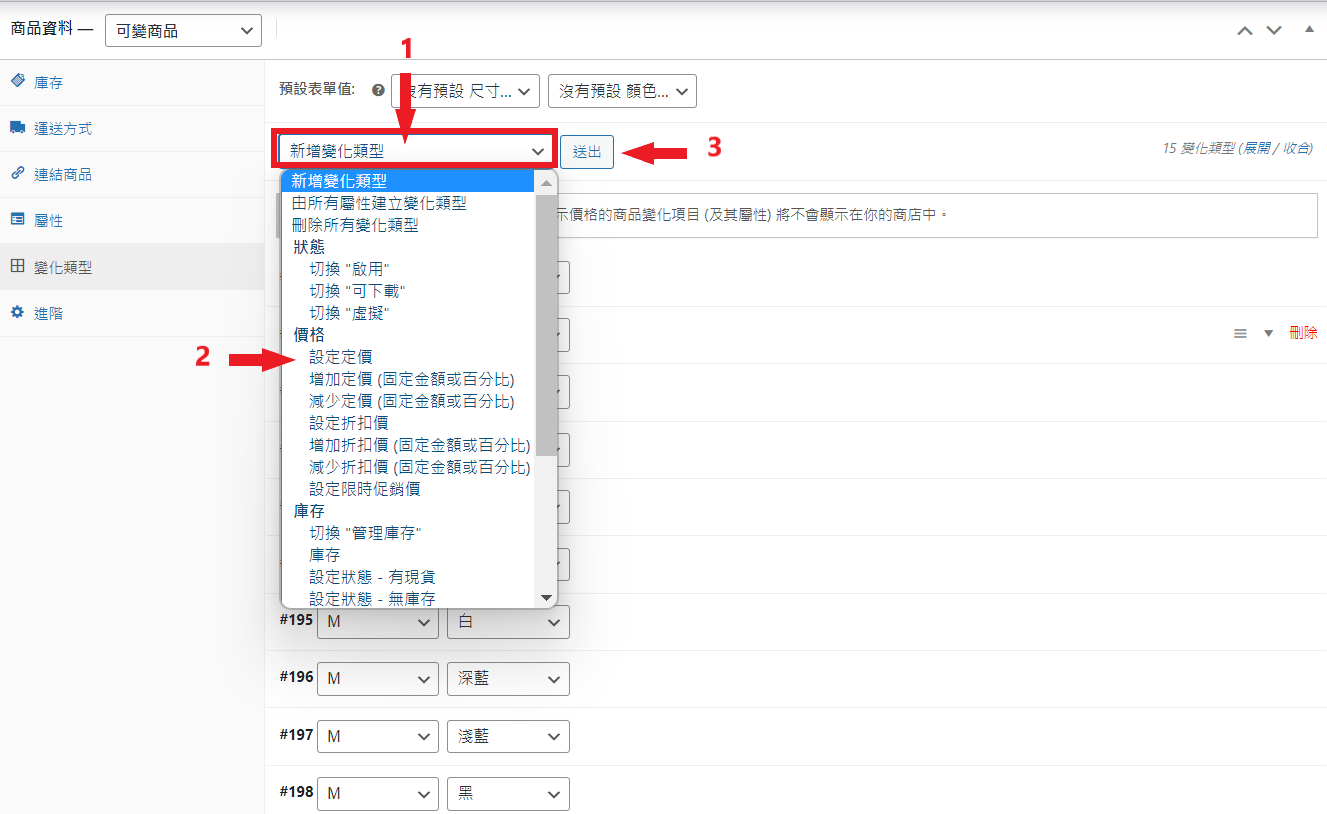Click the help question mark beside 預設表單值
Screen dimensions: 1327x814
[378, 90]
